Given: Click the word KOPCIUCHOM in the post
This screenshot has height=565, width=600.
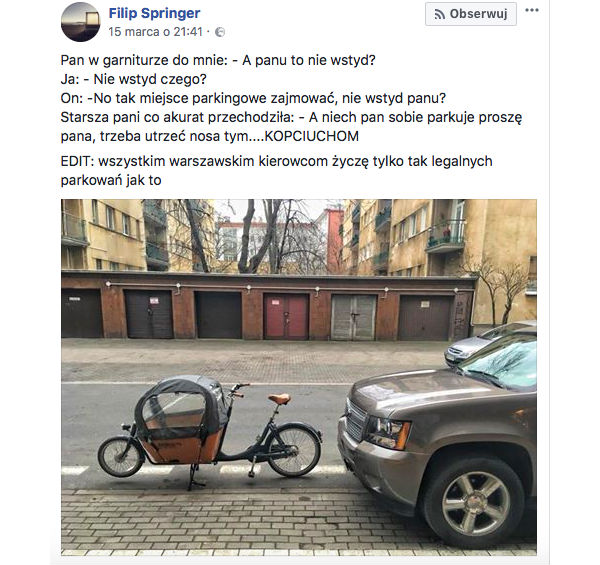Looking at the screenshot, I should [x=311, y=136].
